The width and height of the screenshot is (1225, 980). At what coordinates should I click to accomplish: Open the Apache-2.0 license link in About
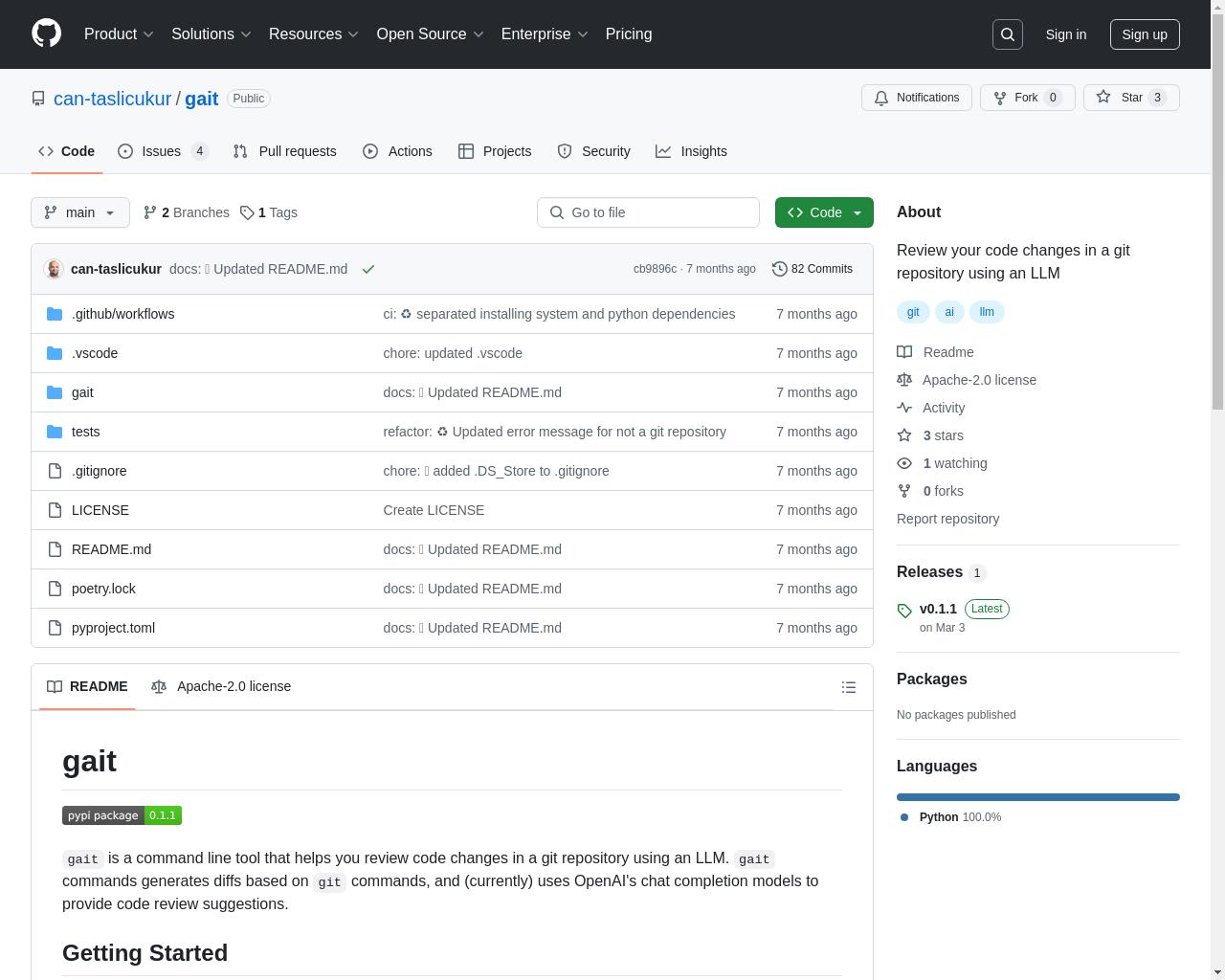click(967, 380)
